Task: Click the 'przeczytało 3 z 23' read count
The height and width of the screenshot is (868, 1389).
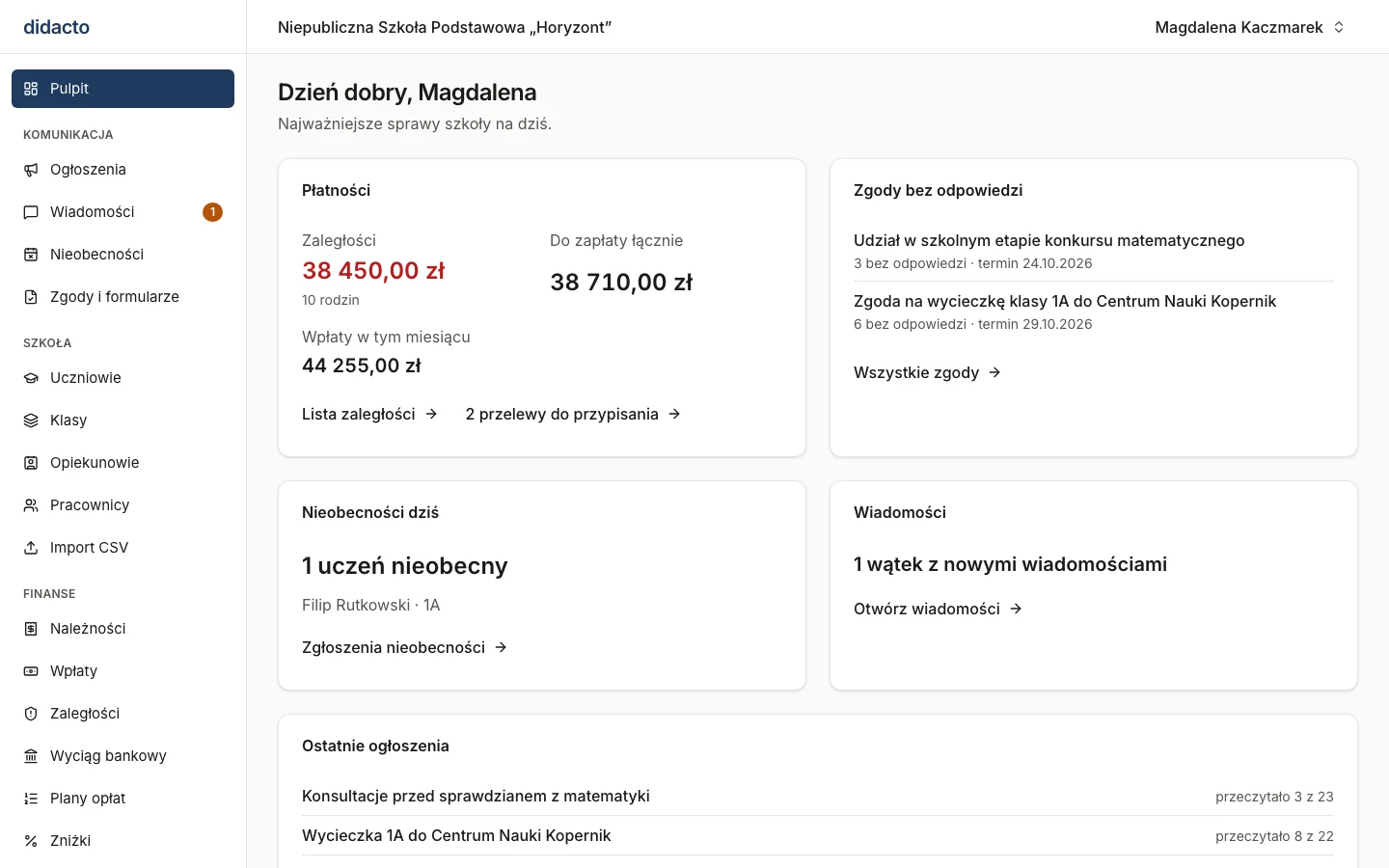Action: 1274,797
